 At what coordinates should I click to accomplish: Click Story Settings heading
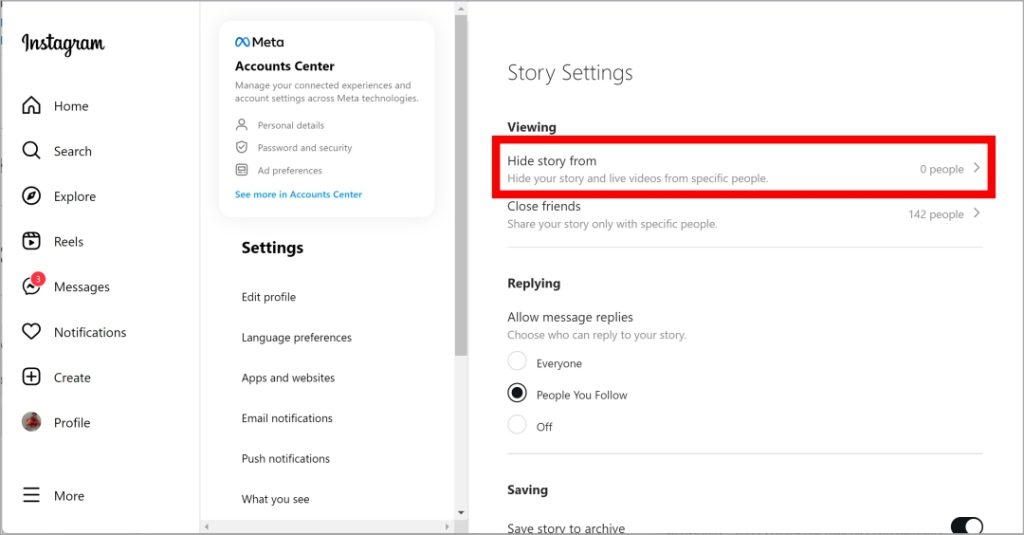pyautogui.click(x=570, y=73)
